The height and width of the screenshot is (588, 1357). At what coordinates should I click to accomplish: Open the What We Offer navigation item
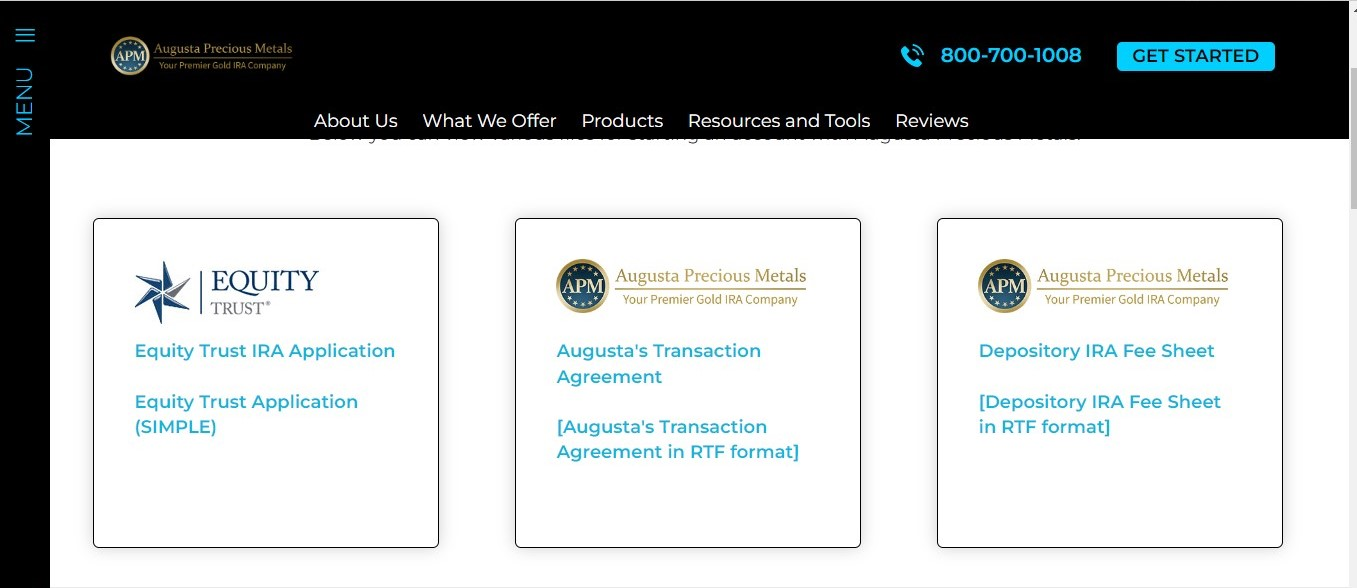(489, 120)
